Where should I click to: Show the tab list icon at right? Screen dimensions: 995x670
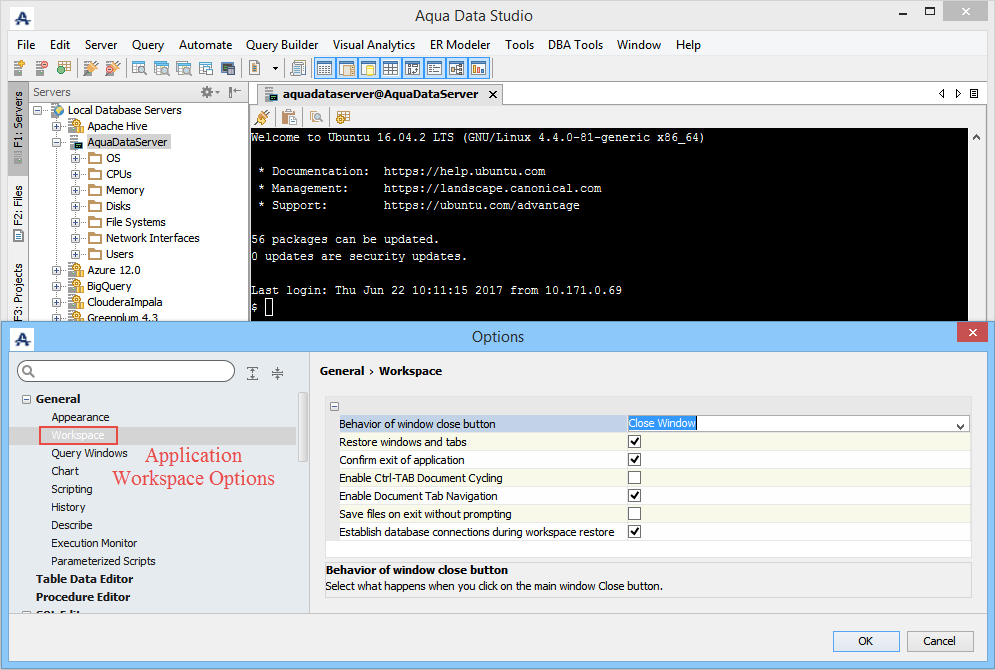(974, 93)
